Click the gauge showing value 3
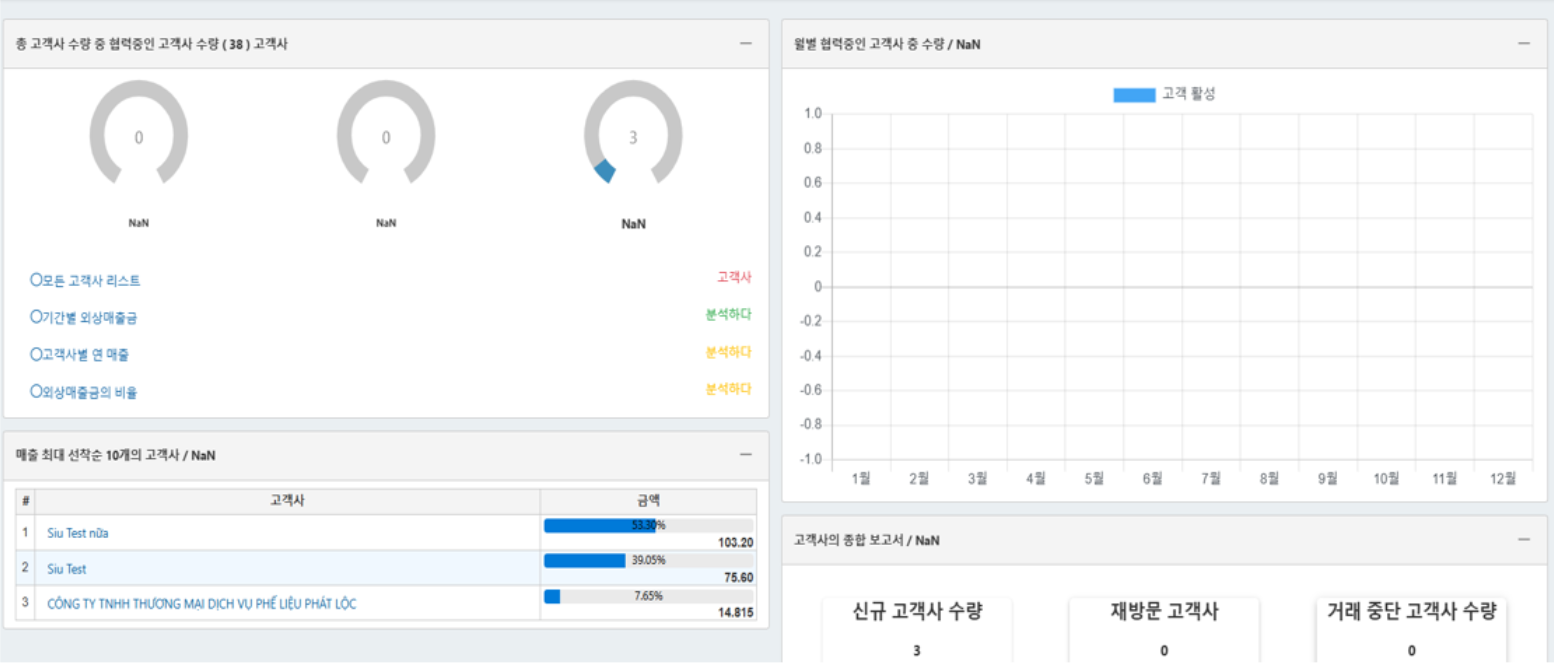Viewport: 1554px width, 663px height. click(633, 137)
